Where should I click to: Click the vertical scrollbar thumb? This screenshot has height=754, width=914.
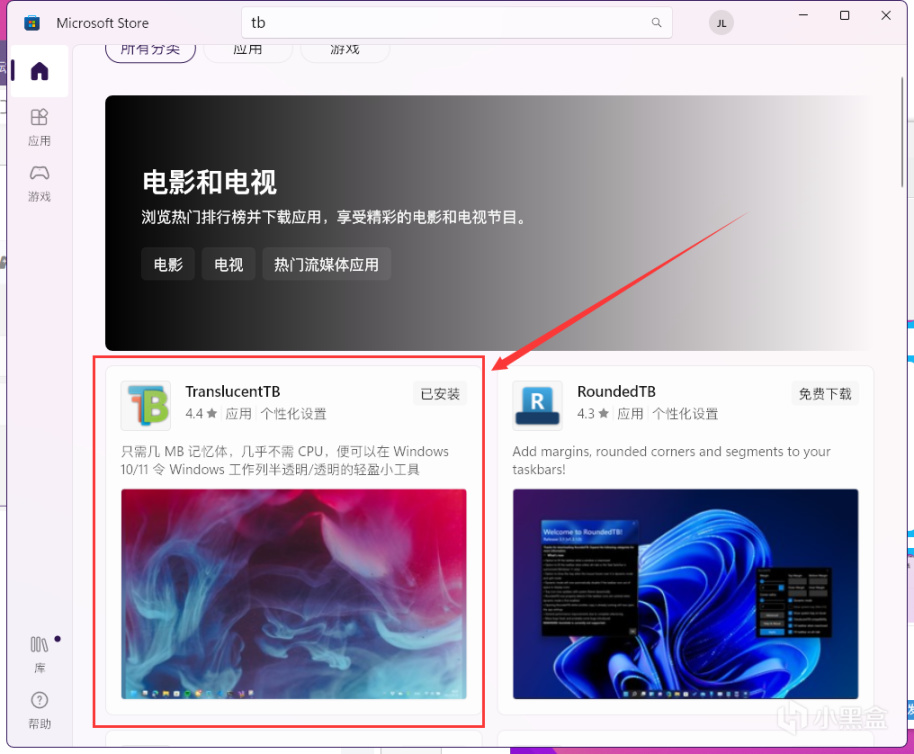902,132
